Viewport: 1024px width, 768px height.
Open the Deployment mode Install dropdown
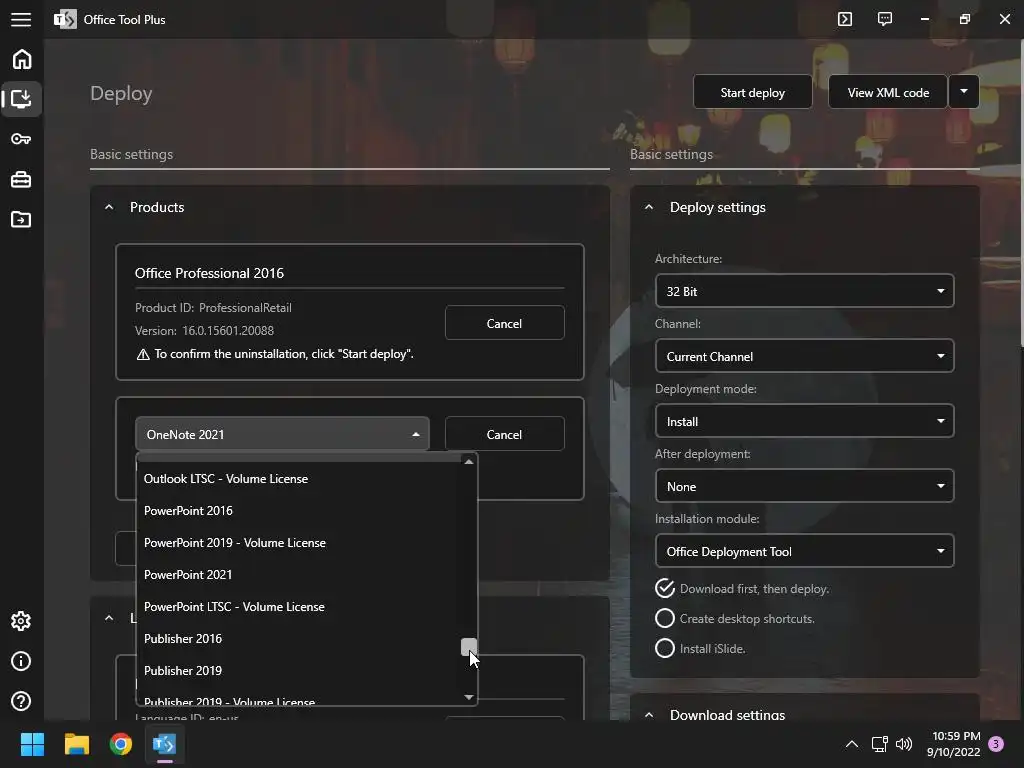pyautogui.click(x=805, y=421)
